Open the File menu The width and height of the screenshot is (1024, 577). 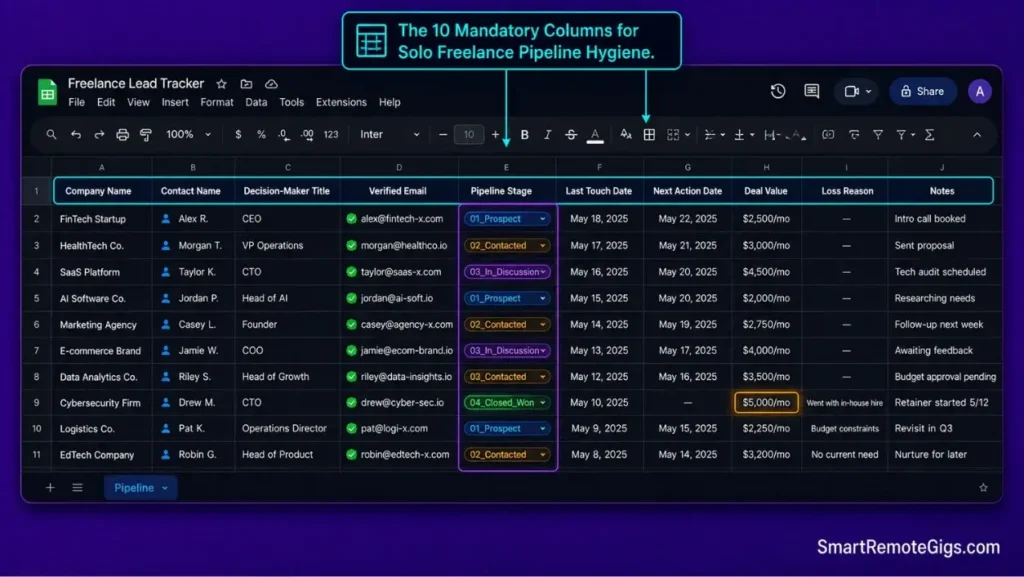pos(76,102)
